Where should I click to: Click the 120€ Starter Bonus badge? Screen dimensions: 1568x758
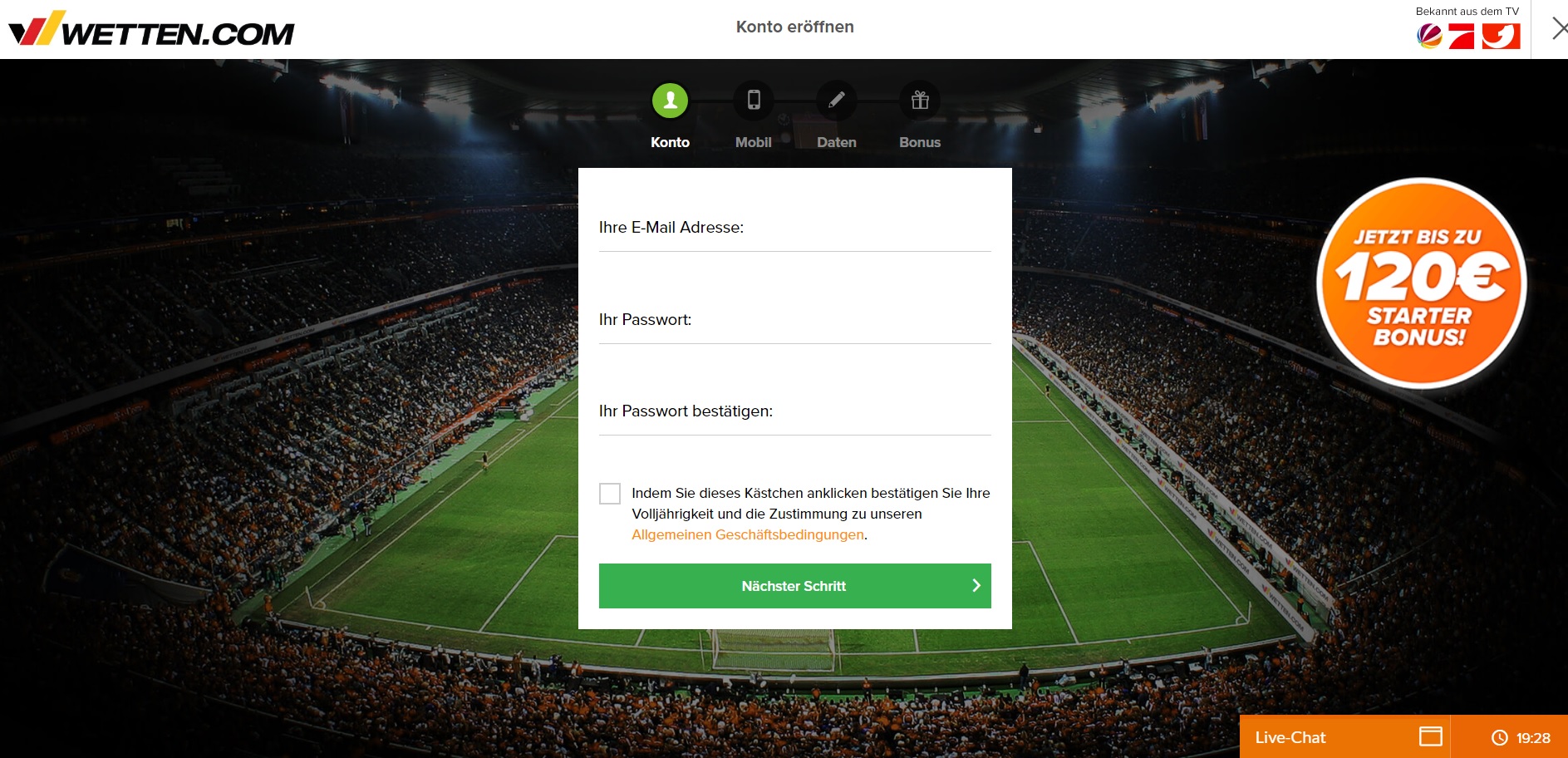coord(1421,283)
